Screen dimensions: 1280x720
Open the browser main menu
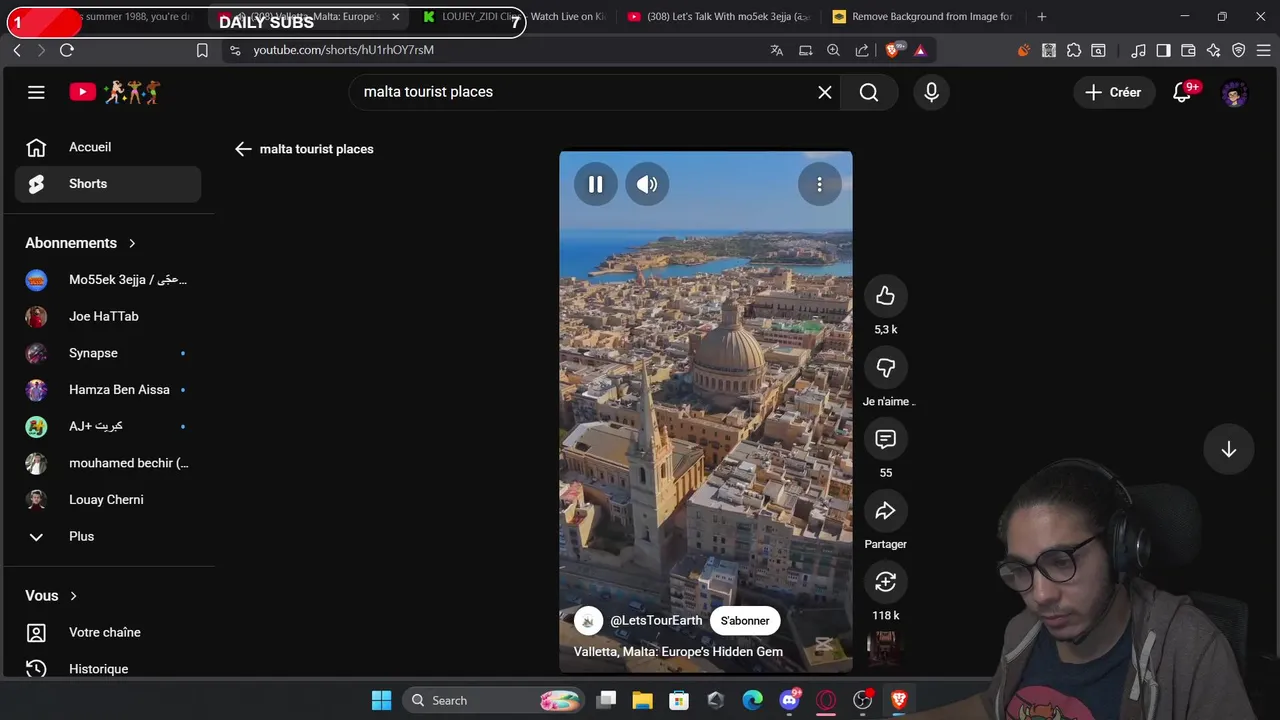point(1264,50)
